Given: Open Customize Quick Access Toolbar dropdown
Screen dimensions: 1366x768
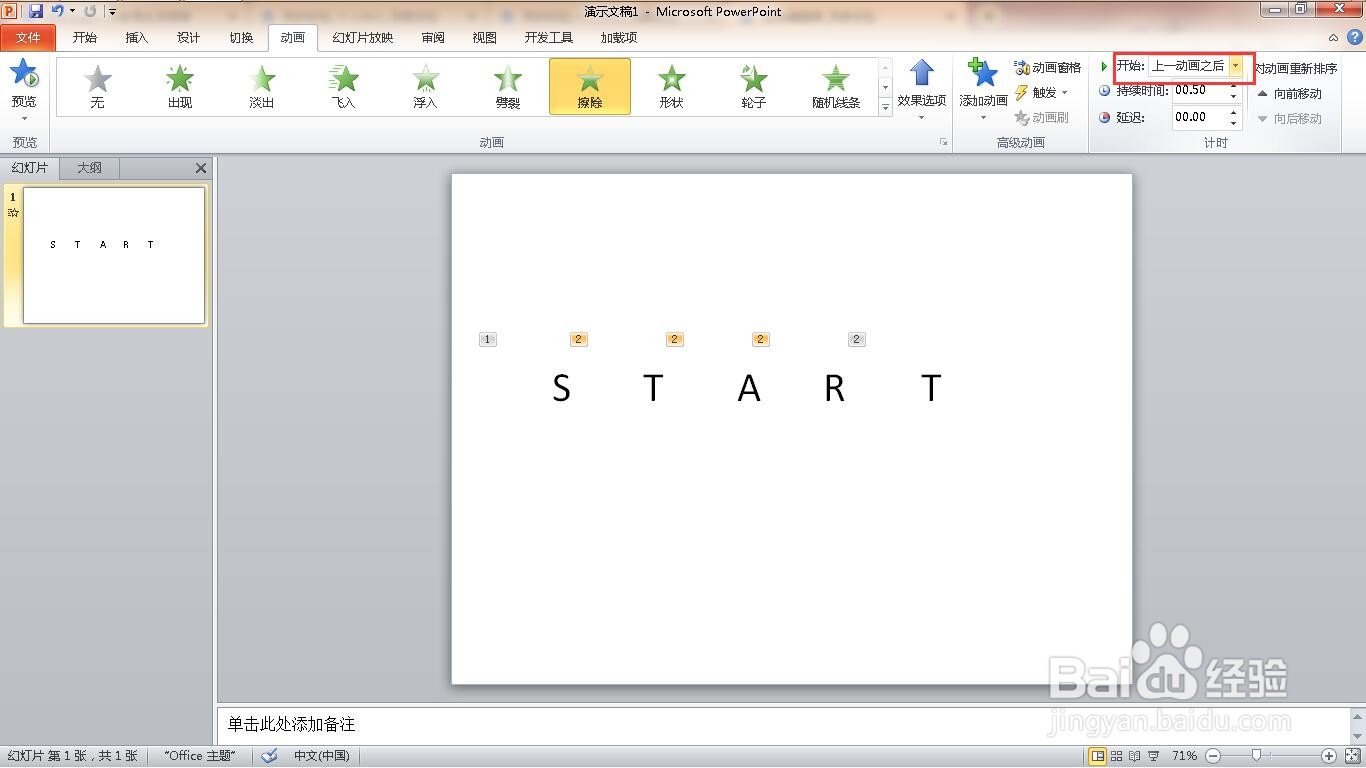Looking at the screenshot, I should (x=112, y=12).
